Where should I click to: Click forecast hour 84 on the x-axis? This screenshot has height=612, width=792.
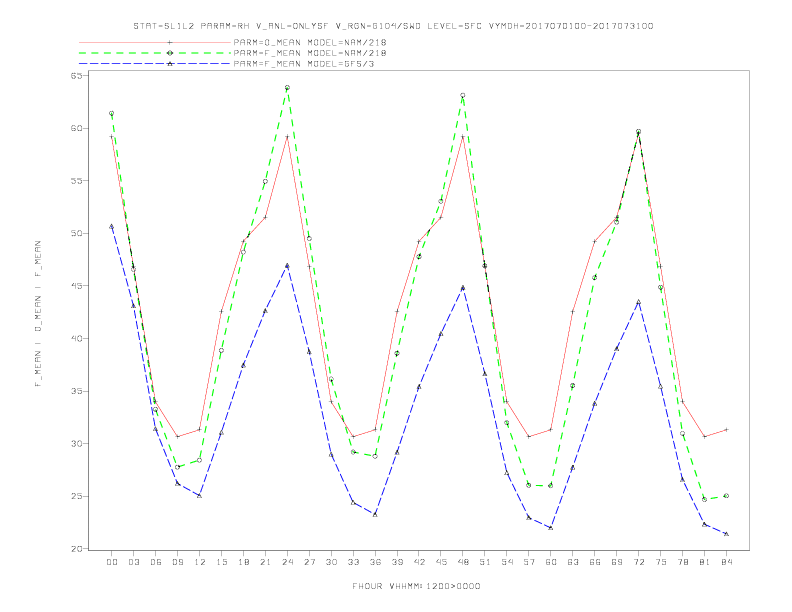point(726,562)
